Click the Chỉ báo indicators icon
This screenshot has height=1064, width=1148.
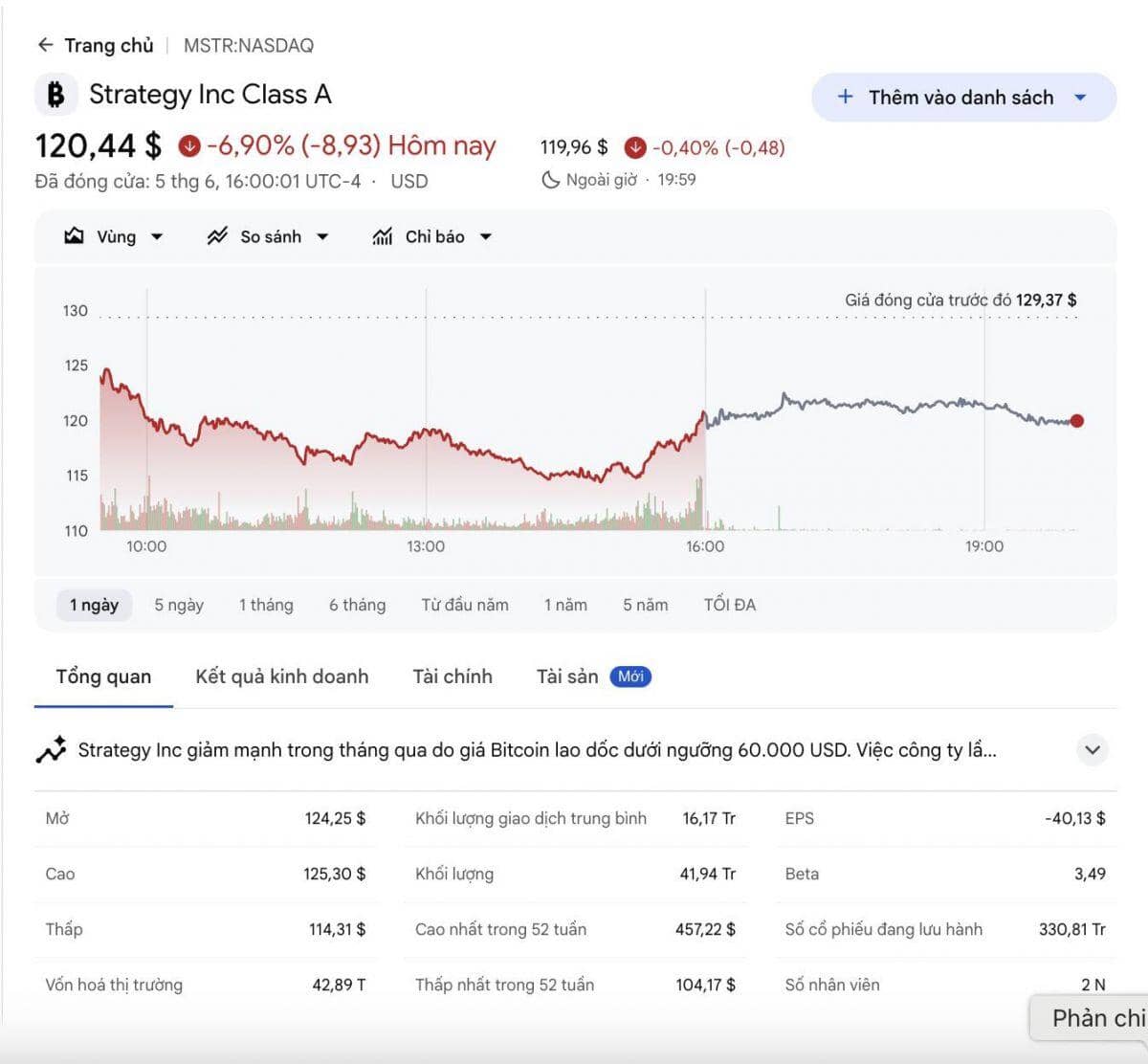(x=383, y=236)
